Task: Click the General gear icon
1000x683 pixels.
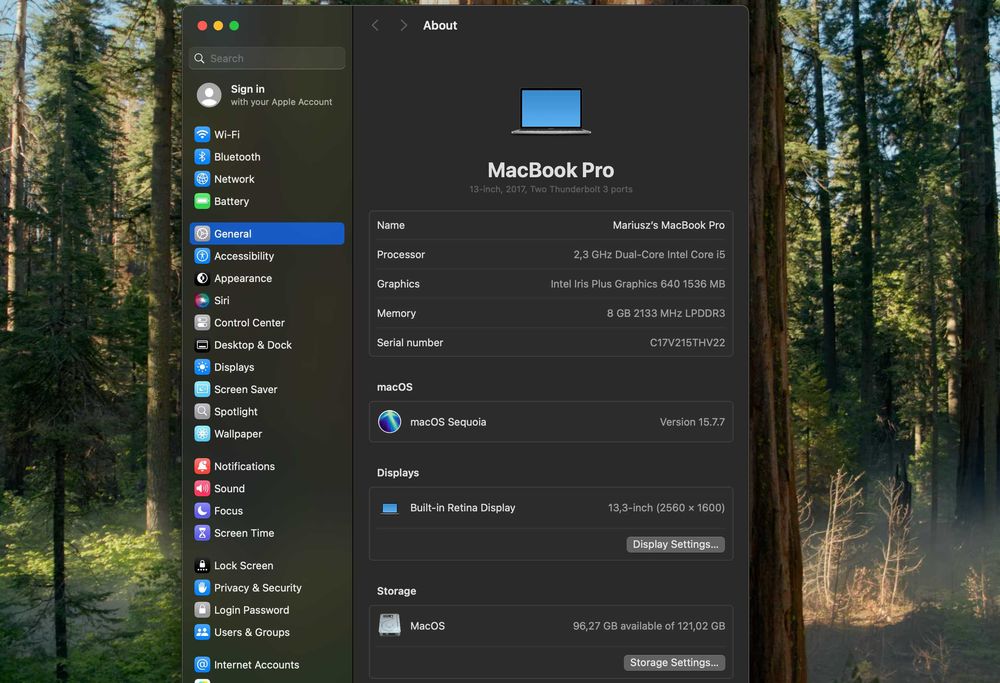Action: coord(202,233)
